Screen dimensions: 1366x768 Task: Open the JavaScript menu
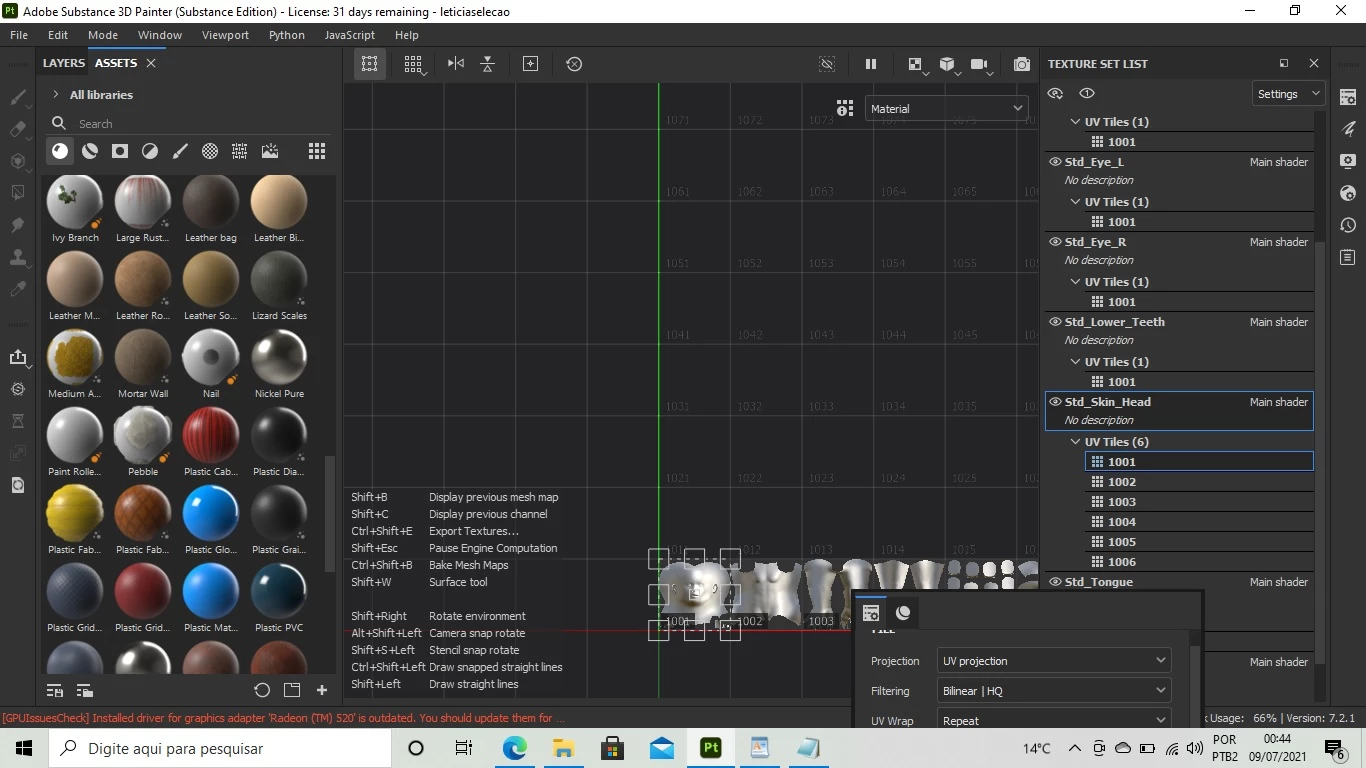(x=350, y=35)
